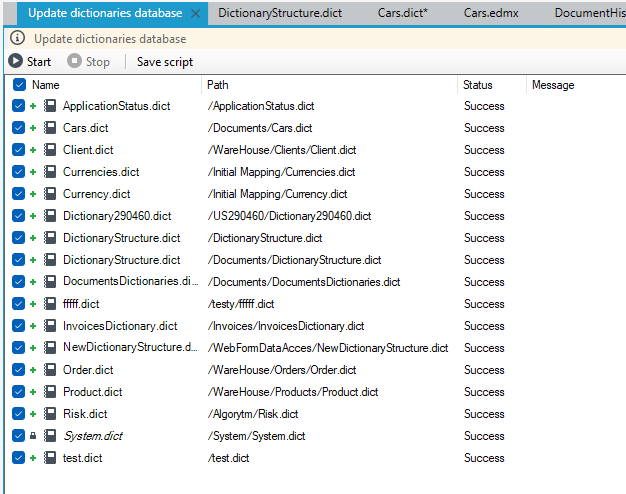Click the dictionary file icon for NewDictionaryStructure
The image size is (626, 494).
click(50, 348)
